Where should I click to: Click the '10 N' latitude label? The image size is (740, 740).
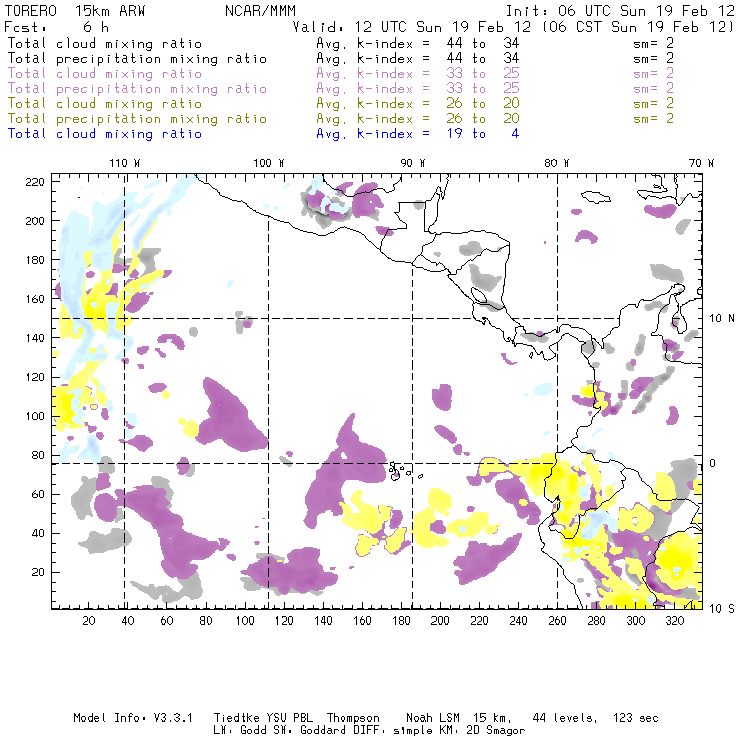[722, 319]
